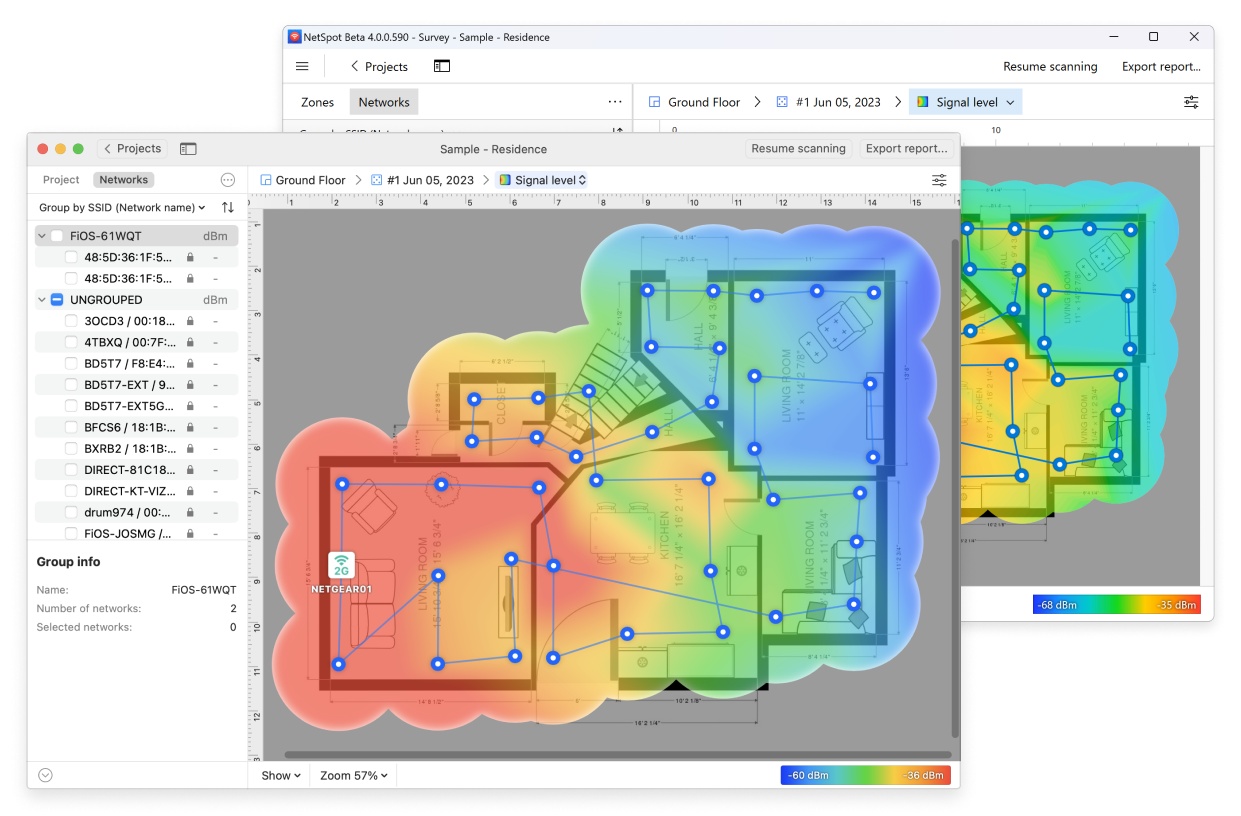The height and width of the screenshot is (816, 1241).
Task: Open the hamburger menu in the back window
Action: click(x=302, y=66)
